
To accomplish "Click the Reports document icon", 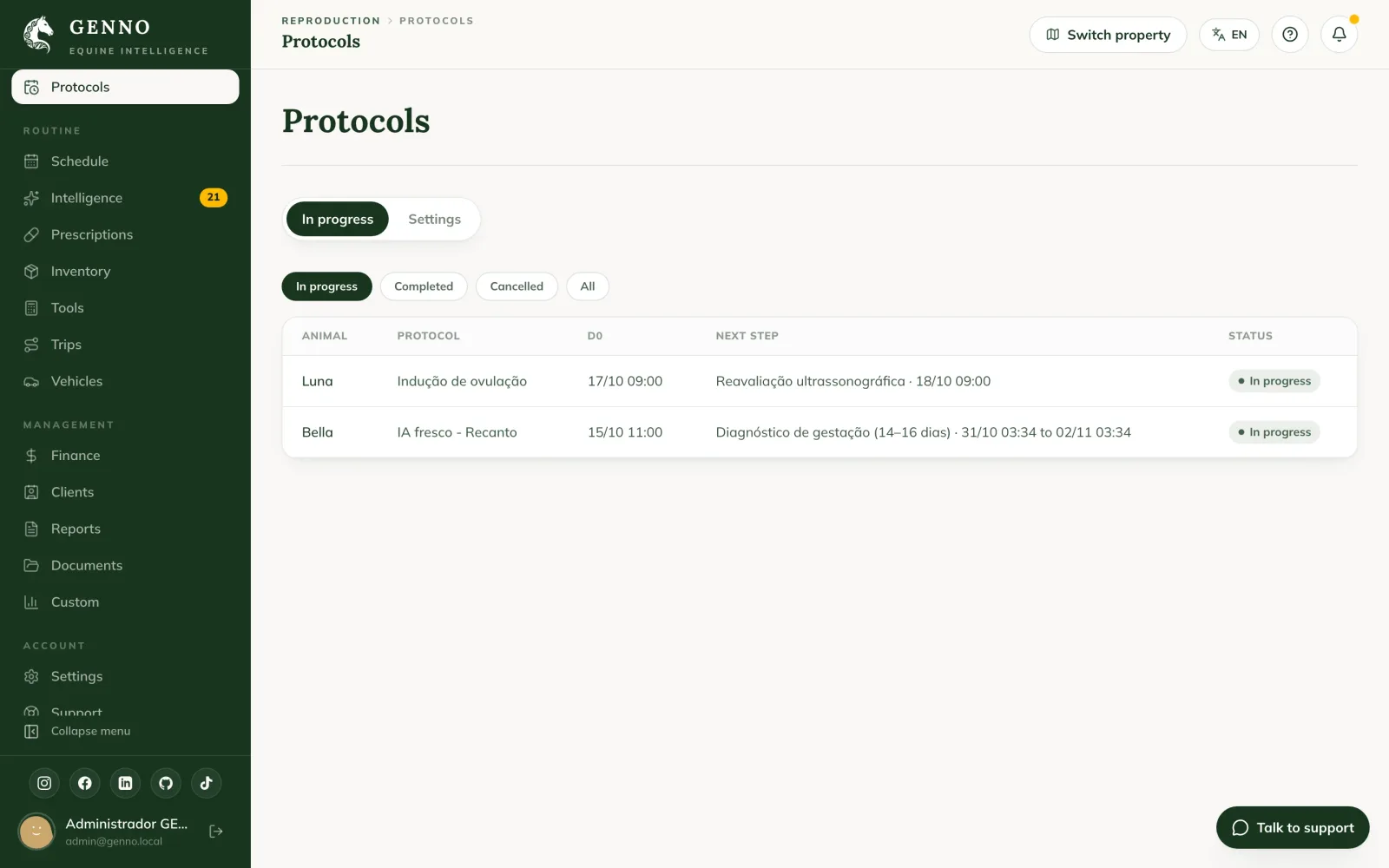I will [31, 529].
